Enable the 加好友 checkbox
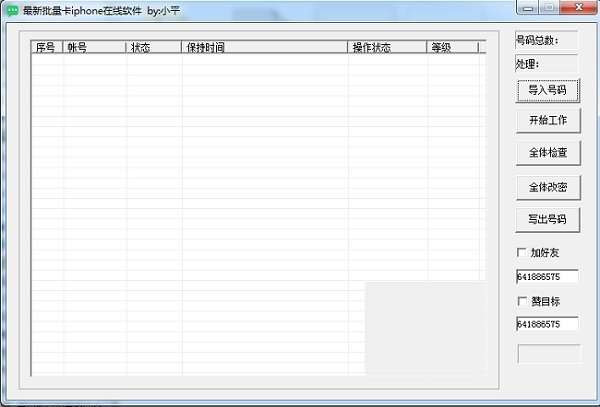This screenshot has width=600, height=407. pyautogui.click(x=521, y=252)
